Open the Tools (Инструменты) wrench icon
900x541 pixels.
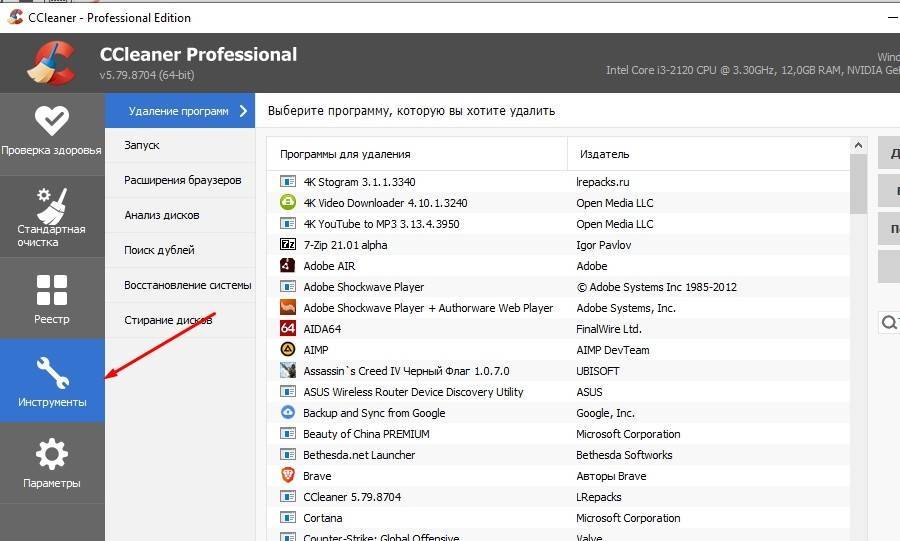(x=51, y=374)
